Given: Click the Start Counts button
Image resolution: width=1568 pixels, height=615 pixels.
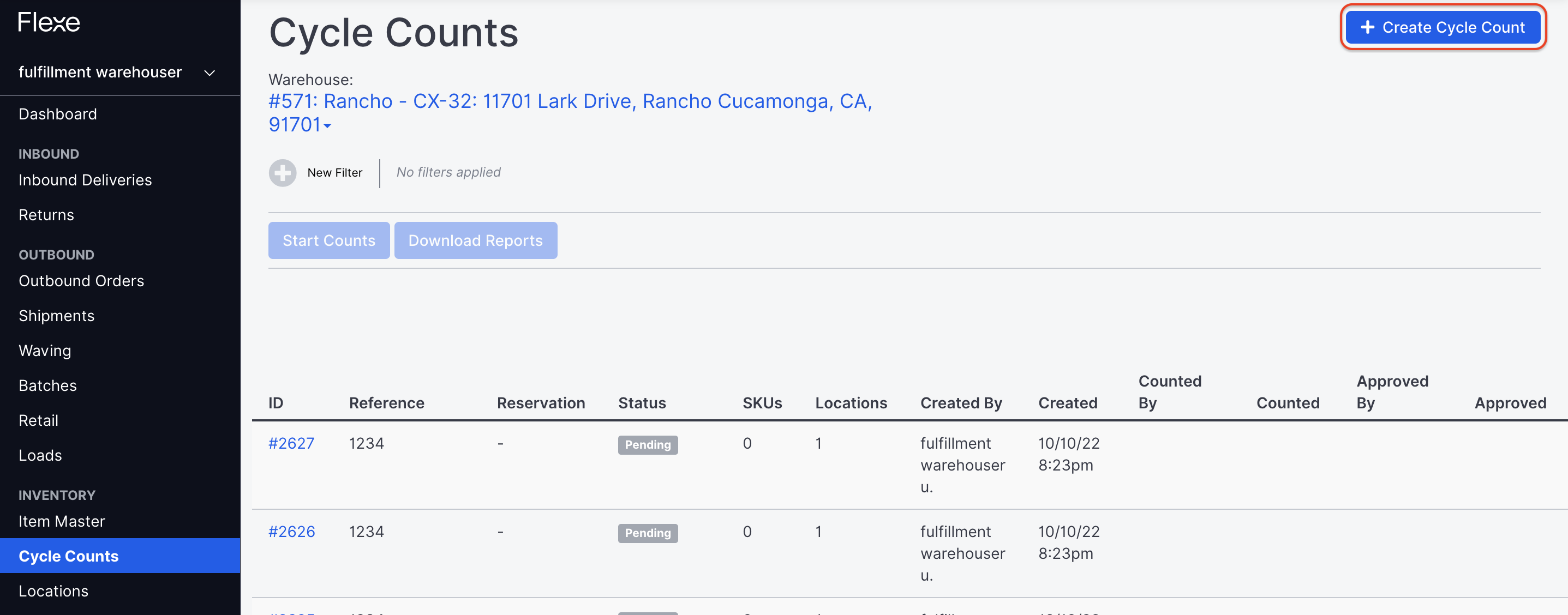Looking at the screenshot, I should point(328,240).
